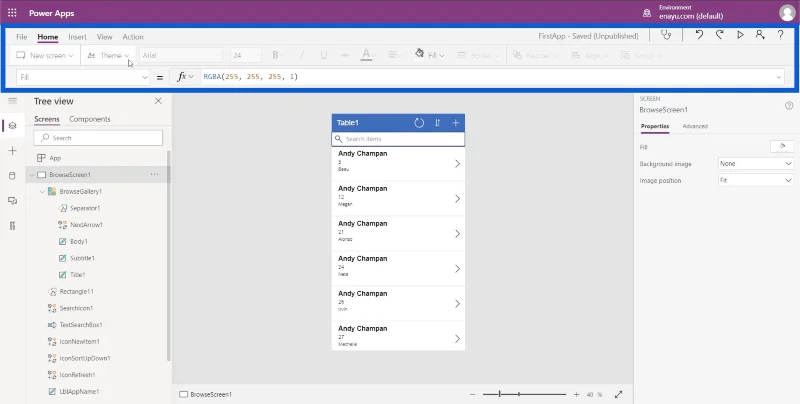This screenshot has height=404, width=800.
Task: Click the arrow beside record with Megan
Action: (457, 199)
